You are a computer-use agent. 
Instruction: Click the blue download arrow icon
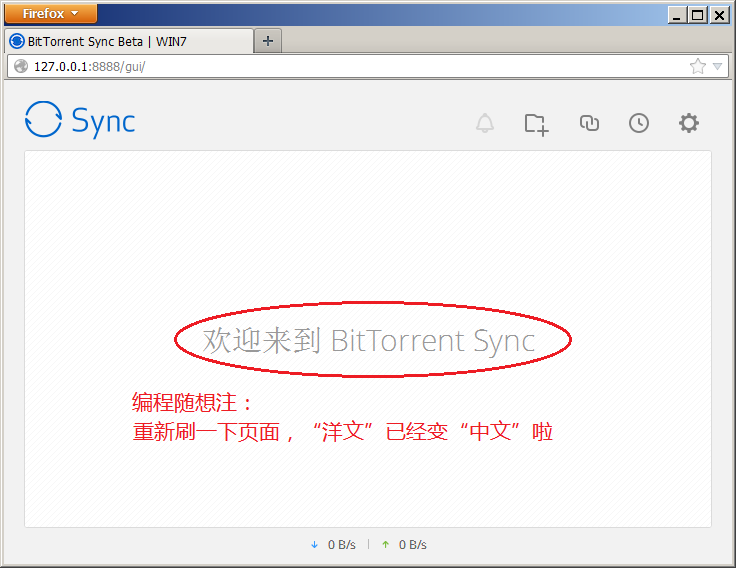pos(314,545)
